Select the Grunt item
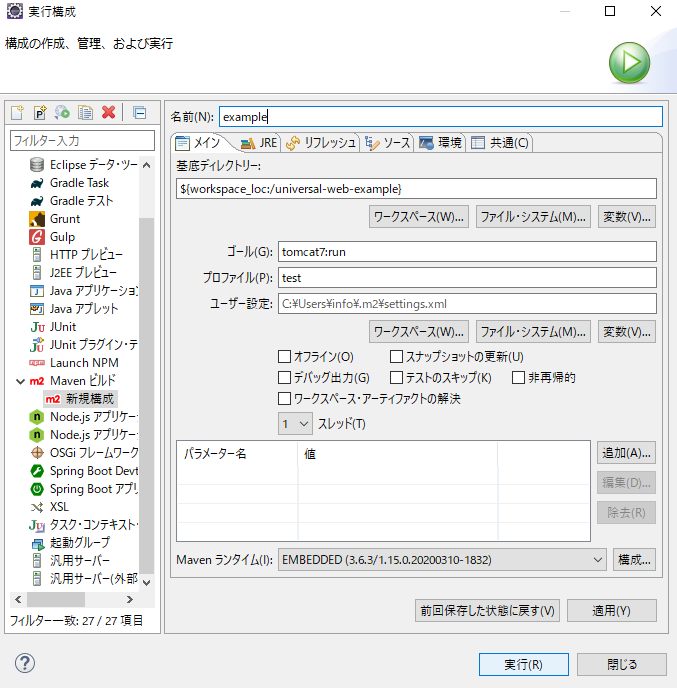 55,219
